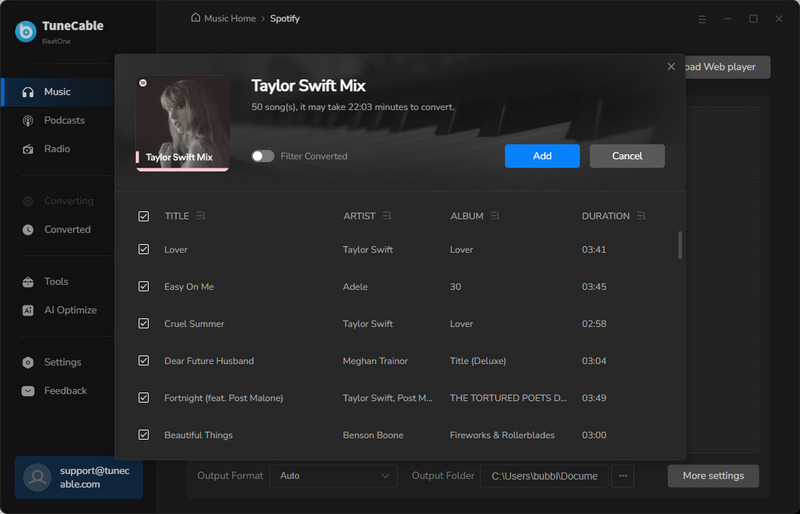
Task: Click the More settings button
Action: (x=713, y=476)
